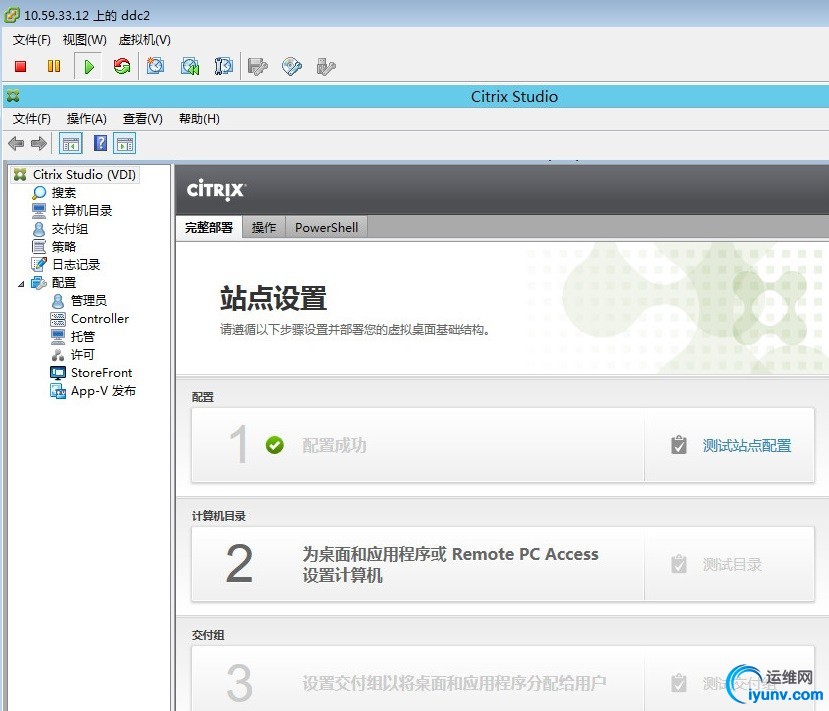Click the green Power On play icon
The image size is (829, 711).
pos(88,67)
